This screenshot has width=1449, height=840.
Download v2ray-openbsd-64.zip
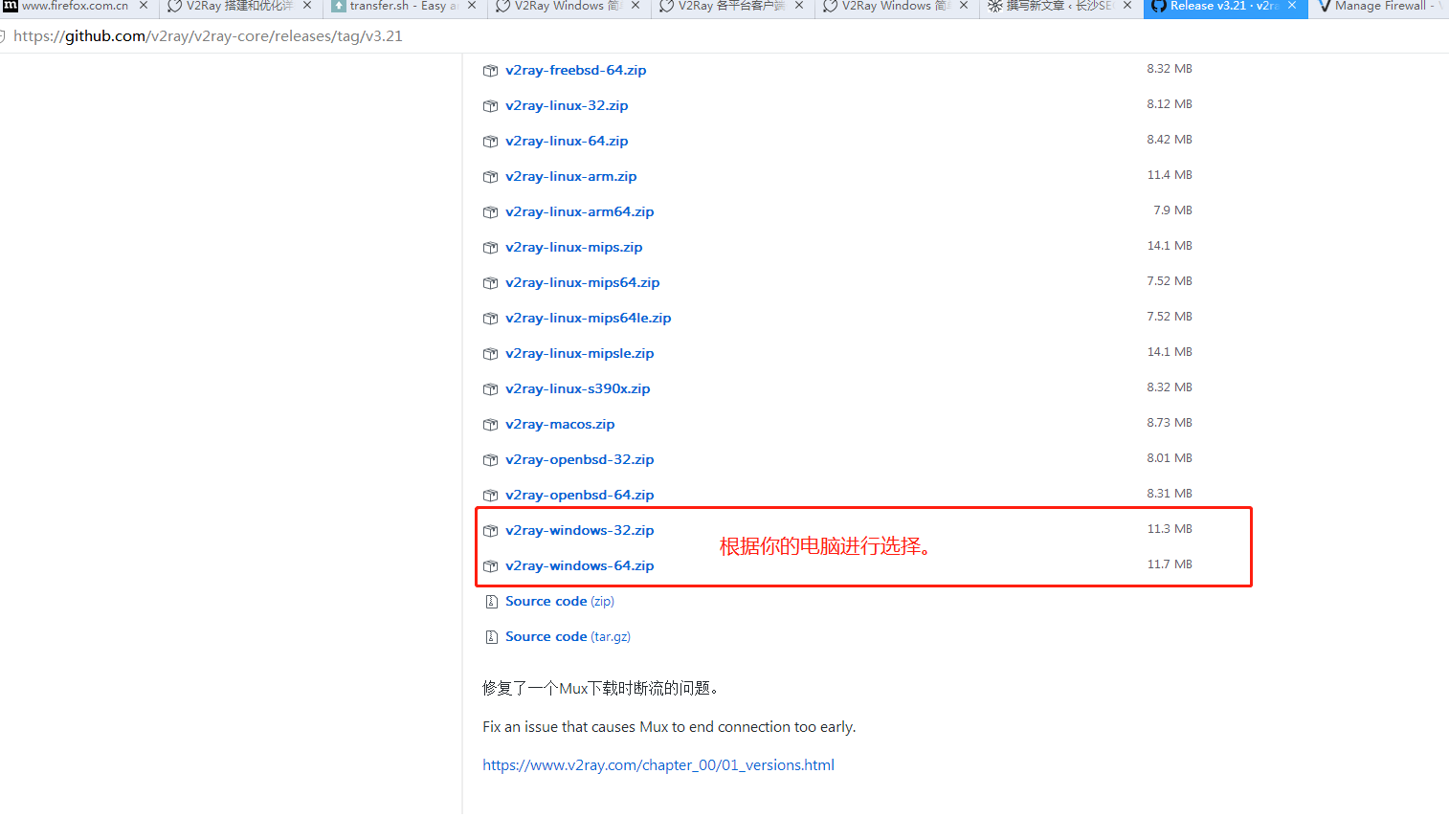pos(579,495)
